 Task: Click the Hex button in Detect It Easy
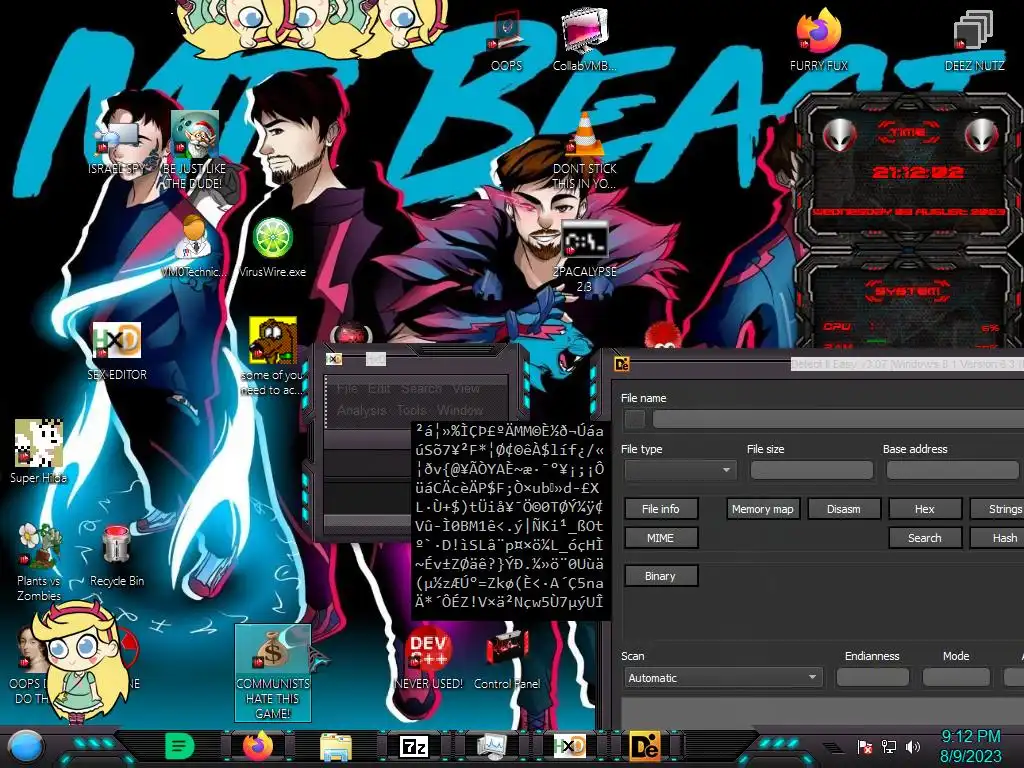pos(925,509)
